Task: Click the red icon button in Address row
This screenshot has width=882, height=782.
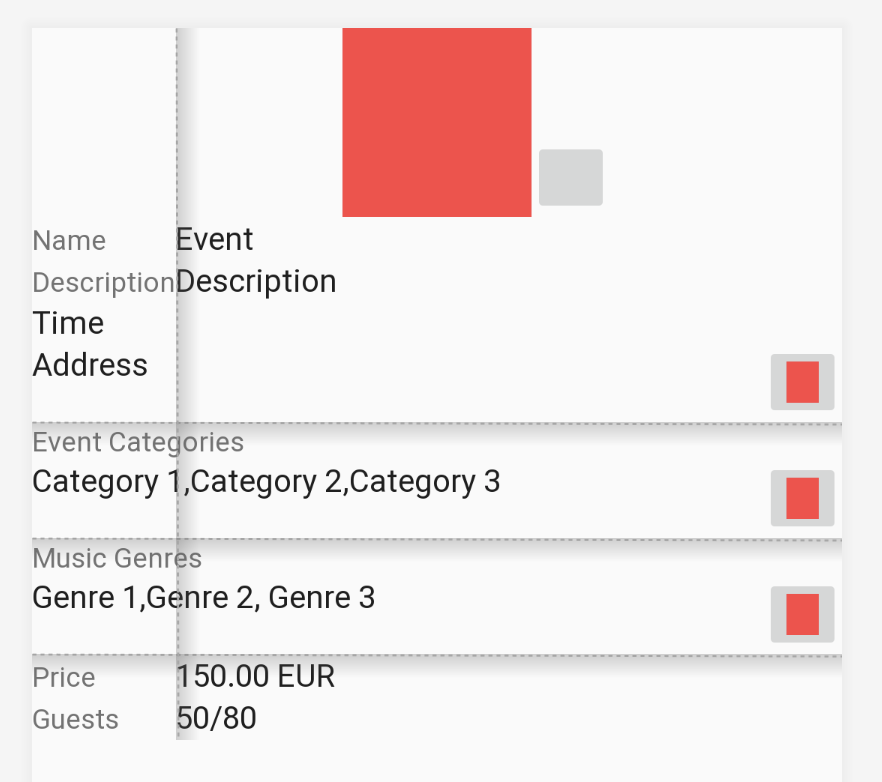Action: (x=802, y=382)
